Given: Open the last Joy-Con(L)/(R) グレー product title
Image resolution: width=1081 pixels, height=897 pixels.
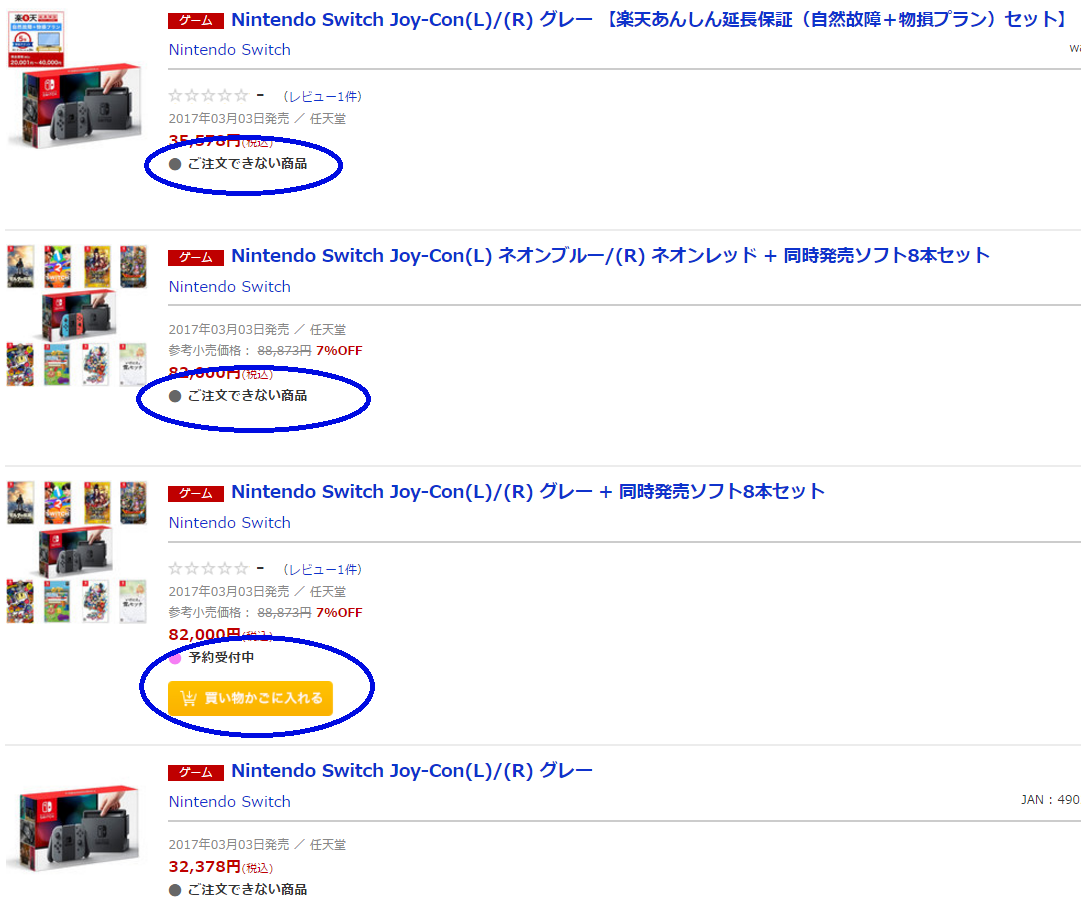Looking at the screenshot, I should point(412,770).
